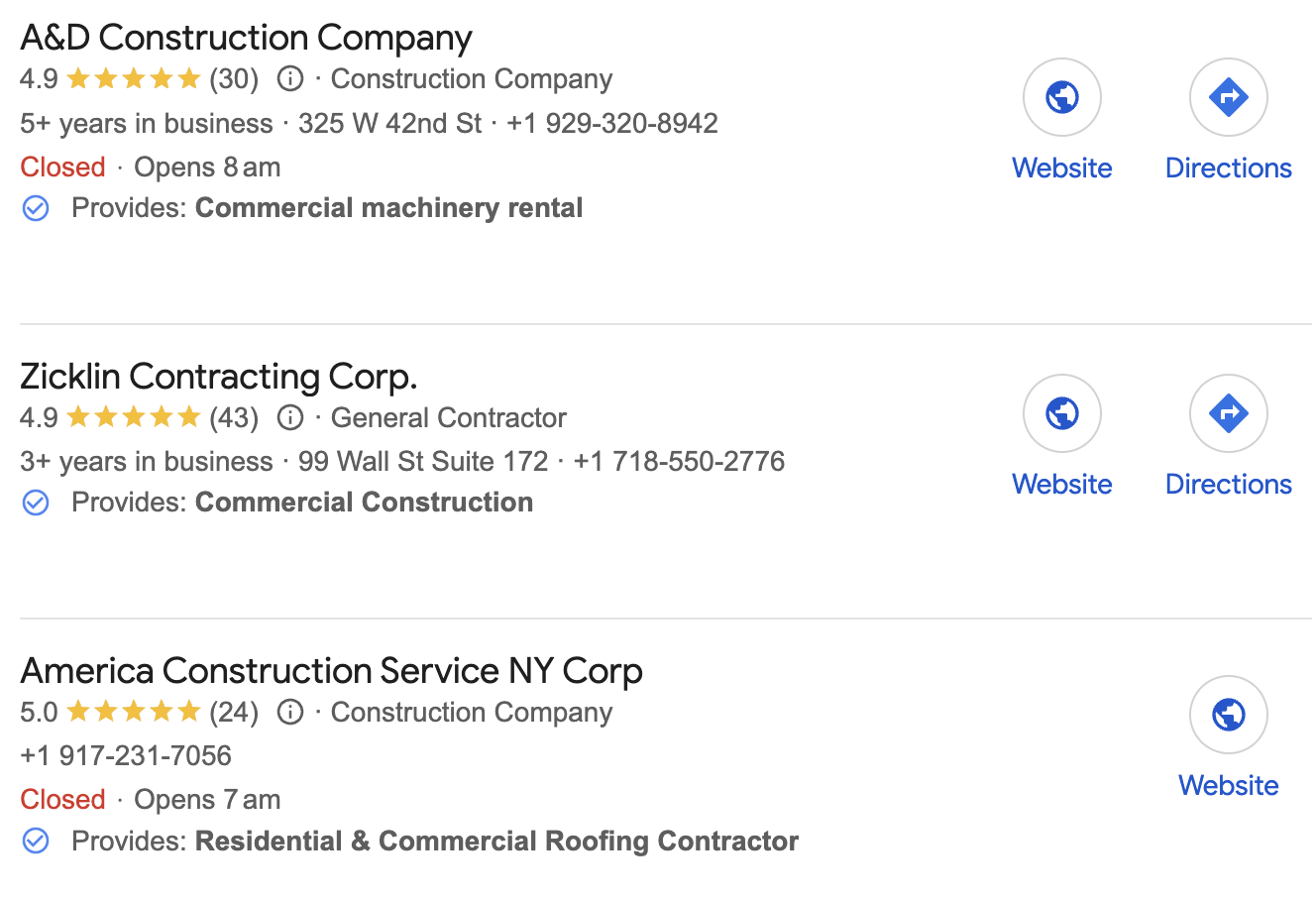Click the A&D Construction Company website globe icon
The image size is (1316, 900).
pyautogui.click(x=1062, y=97)
